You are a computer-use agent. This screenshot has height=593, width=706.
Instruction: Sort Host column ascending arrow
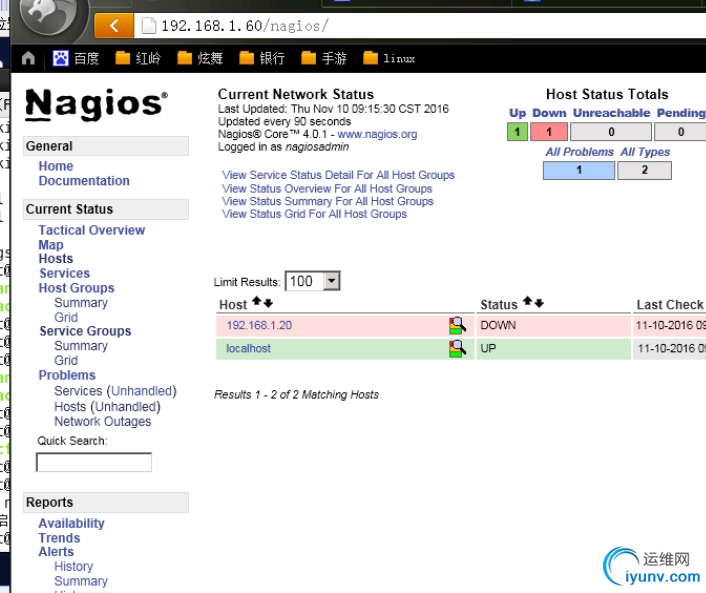(x=257, y=301)
